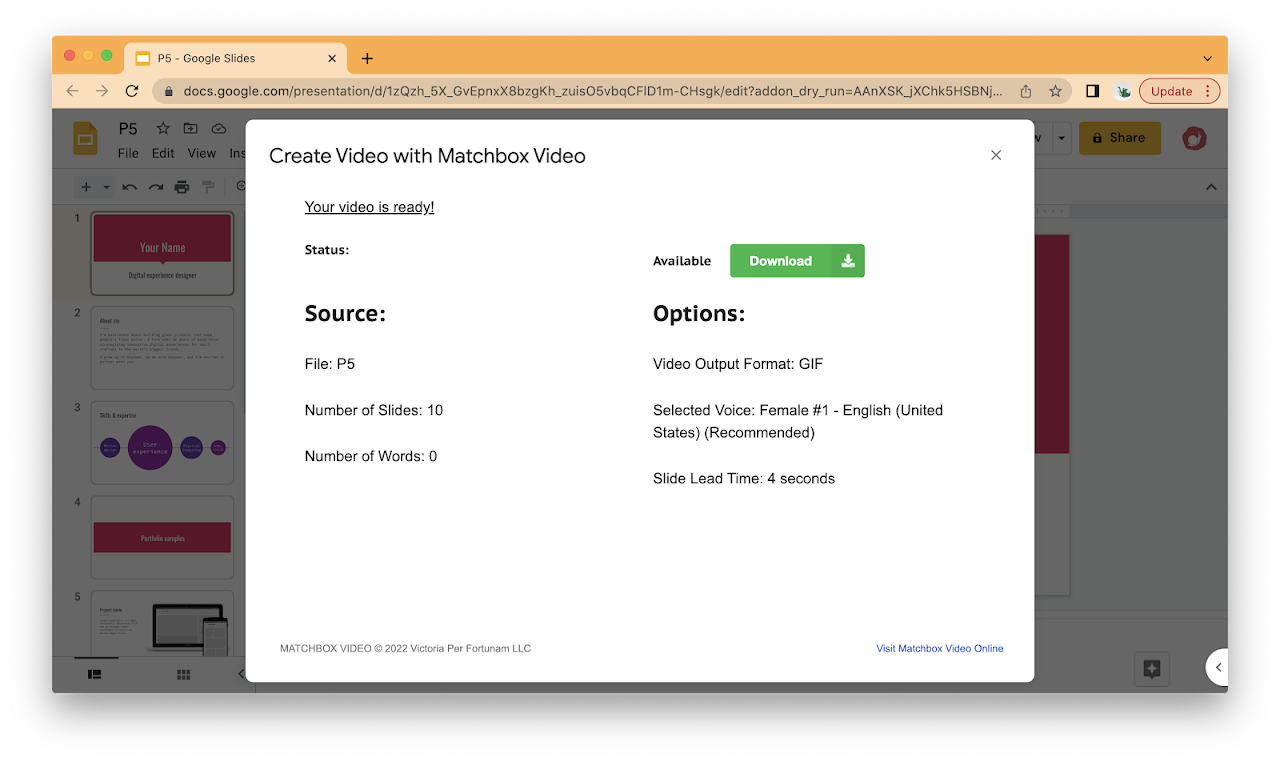1280x762 pixels.
Task: Select the Paint format tool
Action: point(208,187)
